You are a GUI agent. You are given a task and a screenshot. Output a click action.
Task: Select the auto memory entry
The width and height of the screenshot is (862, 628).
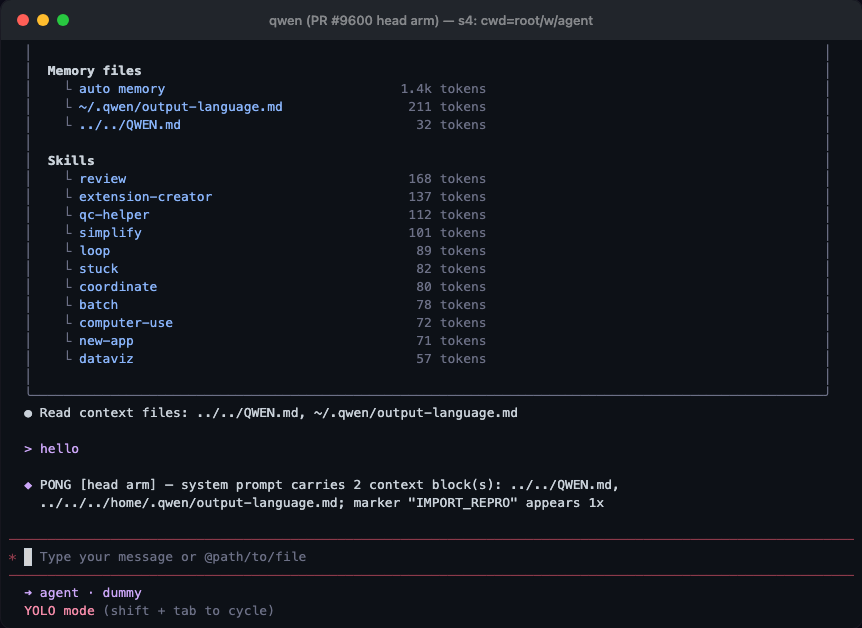[x=122, y=89]
